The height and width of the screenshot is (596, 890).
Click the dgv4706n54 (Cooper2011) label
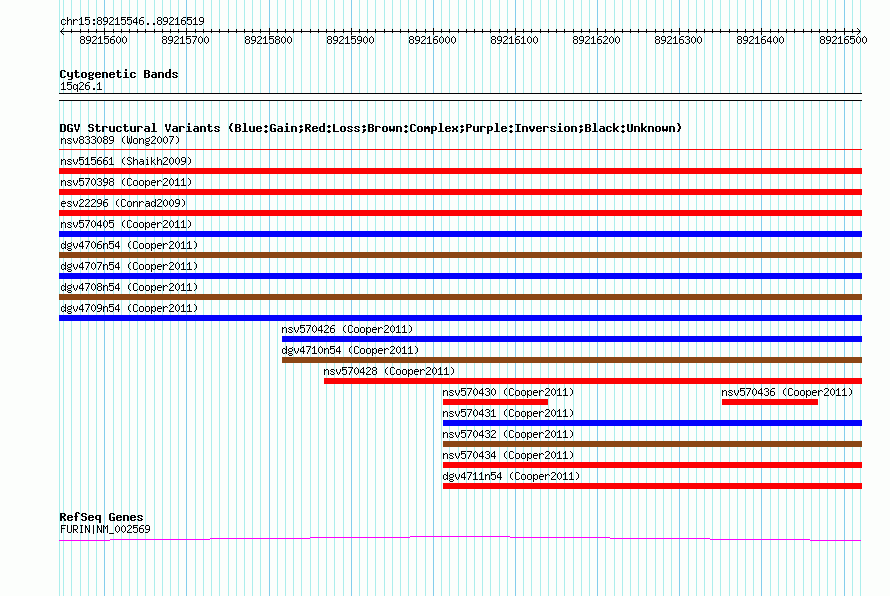pyautogui.click(x=129, y=245)
